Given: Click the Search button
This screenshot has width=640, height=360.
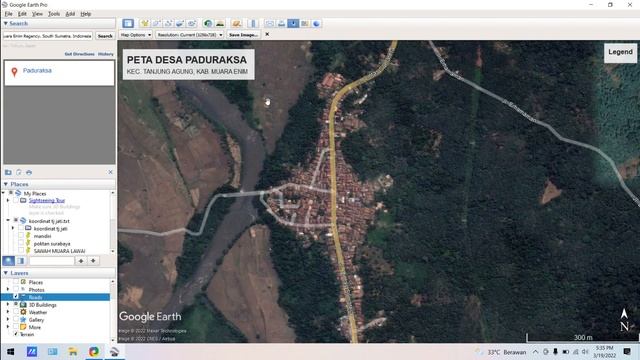Looking at the screenshot, I should pos(105,36).
